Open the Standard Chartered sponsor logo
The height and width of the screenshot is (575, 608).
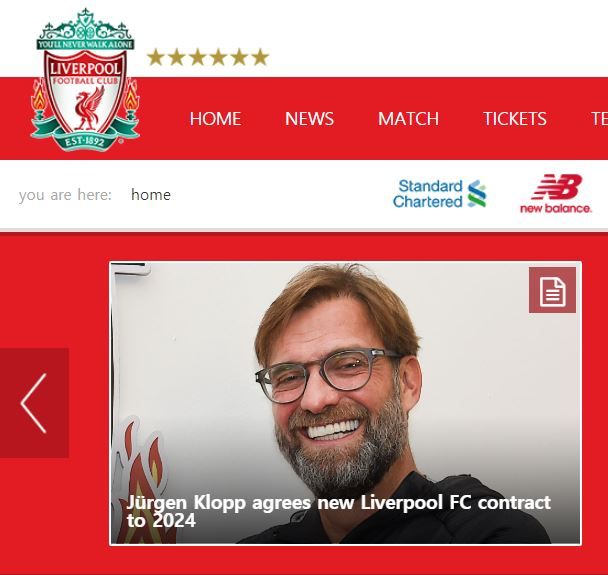coord(439,193)
